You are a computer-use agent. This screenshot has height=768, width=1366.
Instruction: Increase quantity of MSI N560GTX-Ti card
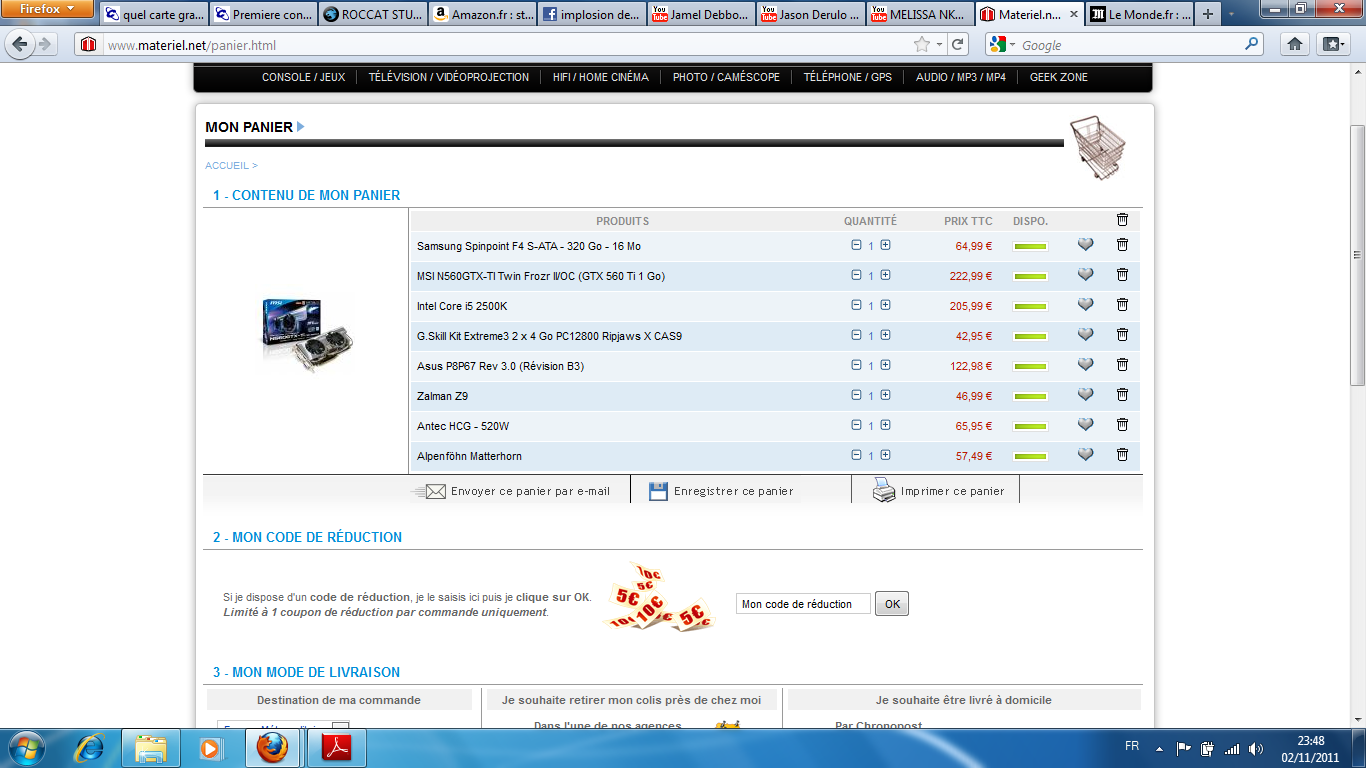(x=886, y=275)
